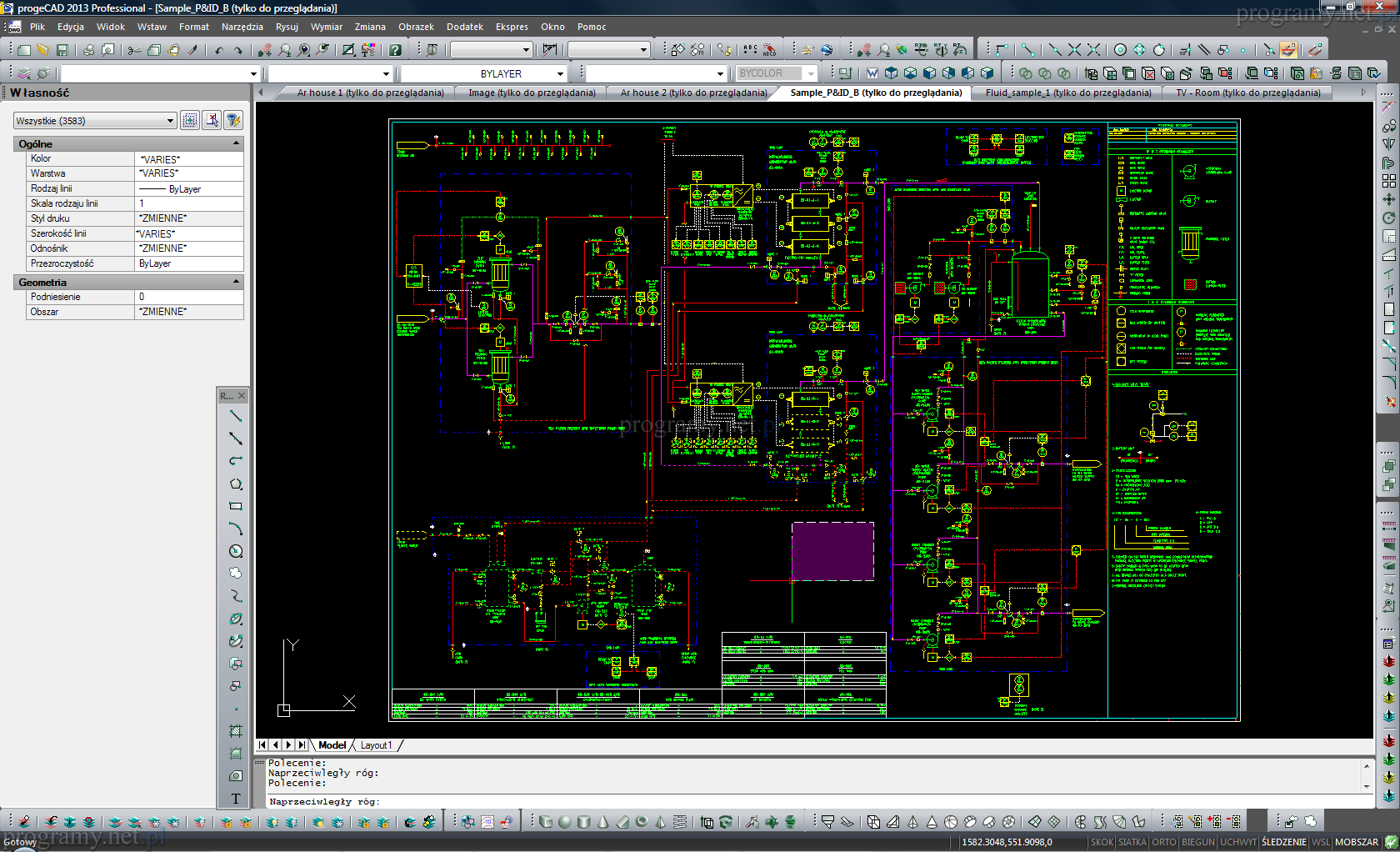Toggle ORTO mode in status bar
1400x852 pixels.
click(1163, 842)
